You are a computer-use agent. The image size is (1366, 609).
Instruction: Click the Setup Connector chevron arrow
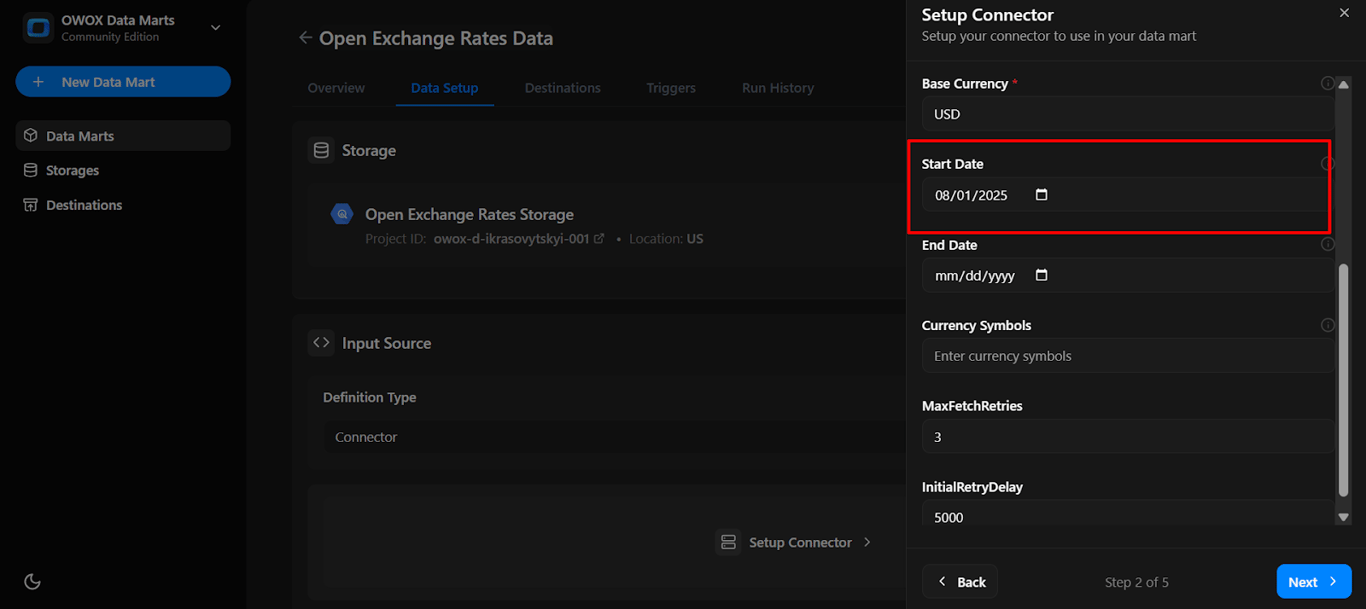pyautogui.click(x=867, y=542)
